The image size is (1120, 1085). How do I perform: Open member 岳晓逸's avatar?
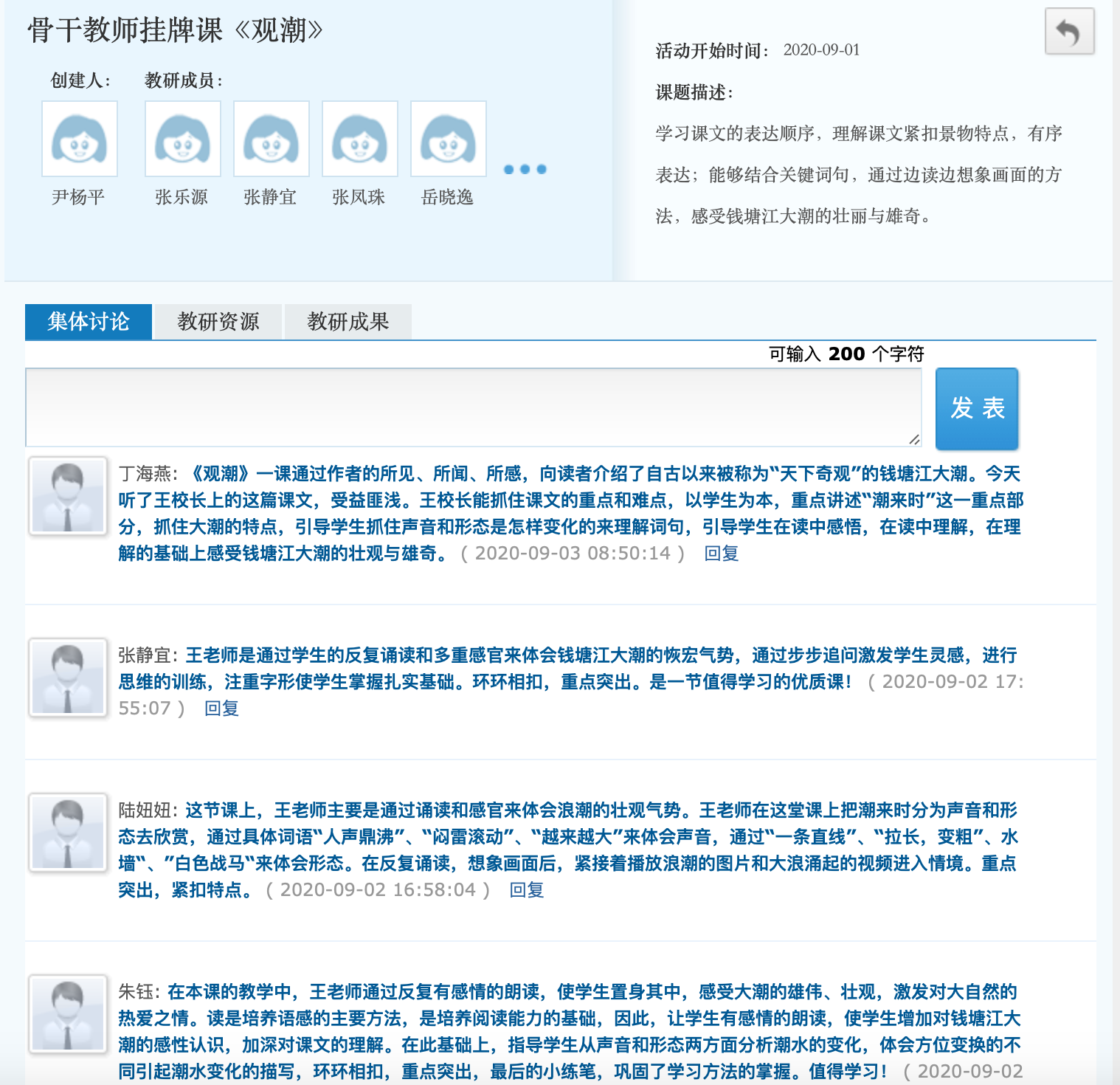point(449,139)
